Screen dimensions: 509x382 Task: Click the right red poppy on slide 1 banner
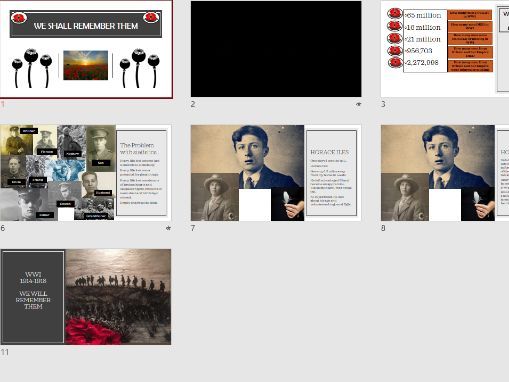[x=151, y=17]
